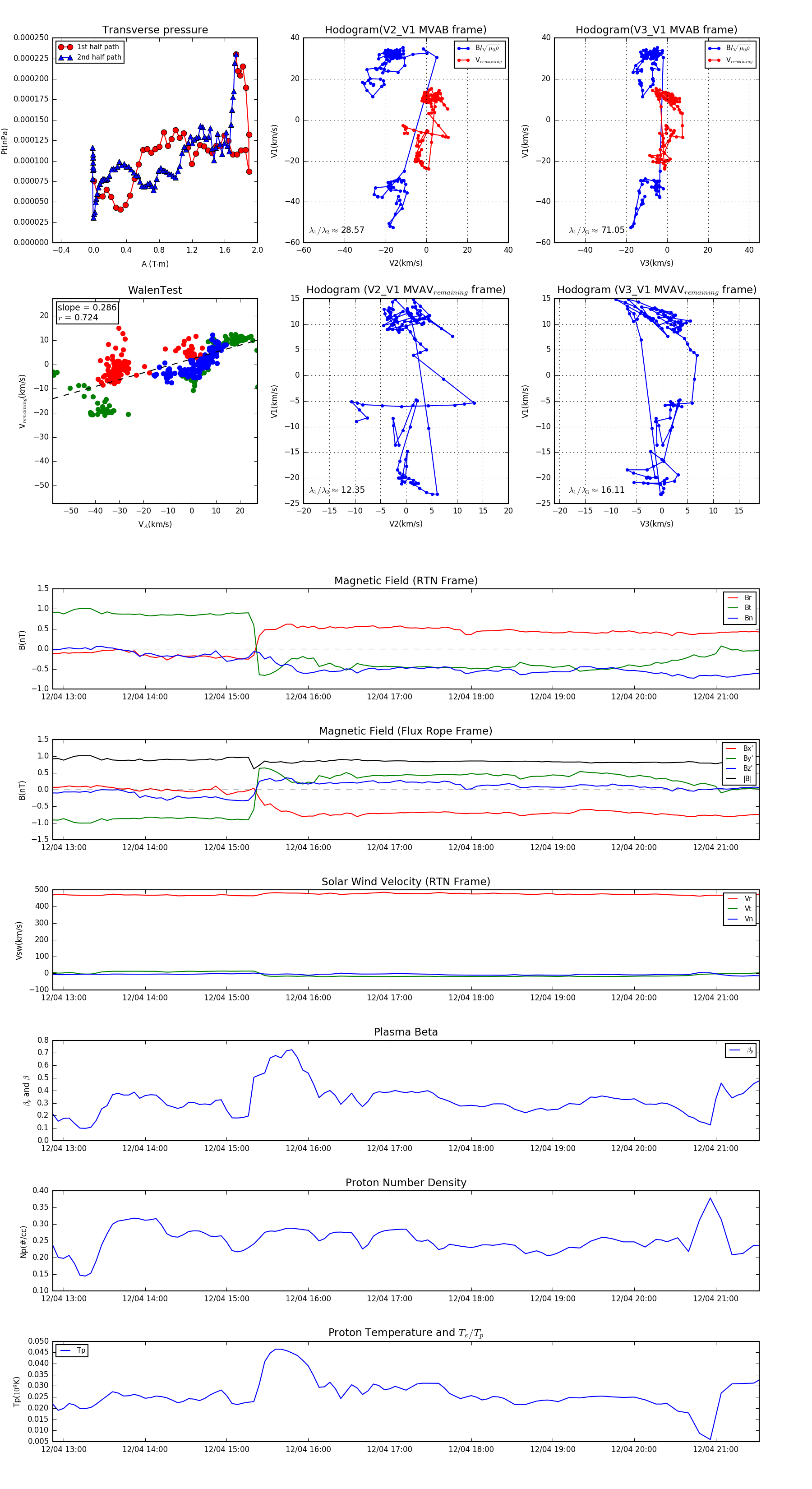Screen dimensions: 812x1489
Task: Click tick label '0.050' on temperature axis
Action: (39, 1341)
